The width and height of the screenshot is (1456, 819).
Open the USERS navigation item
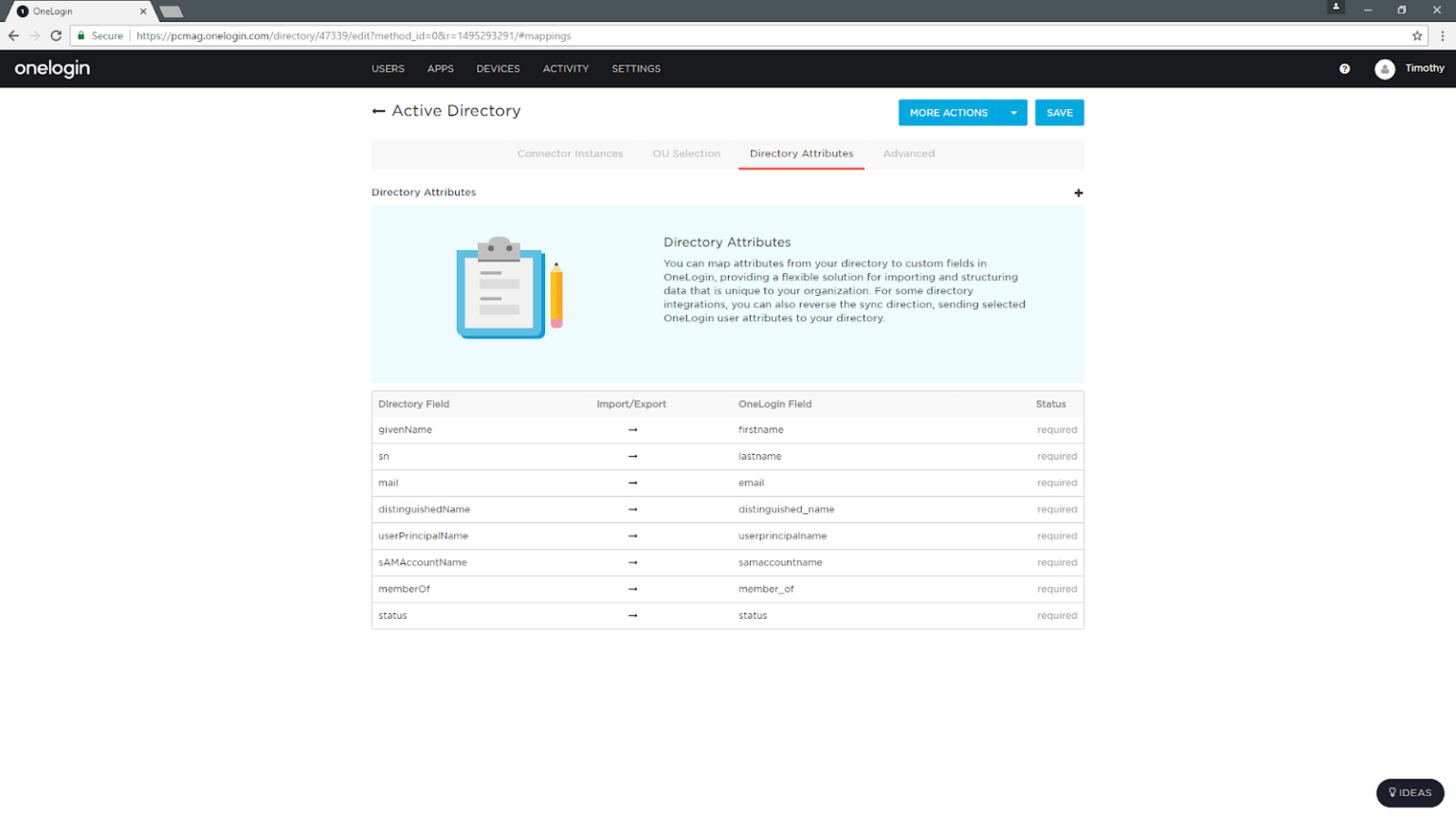point(388,68)
